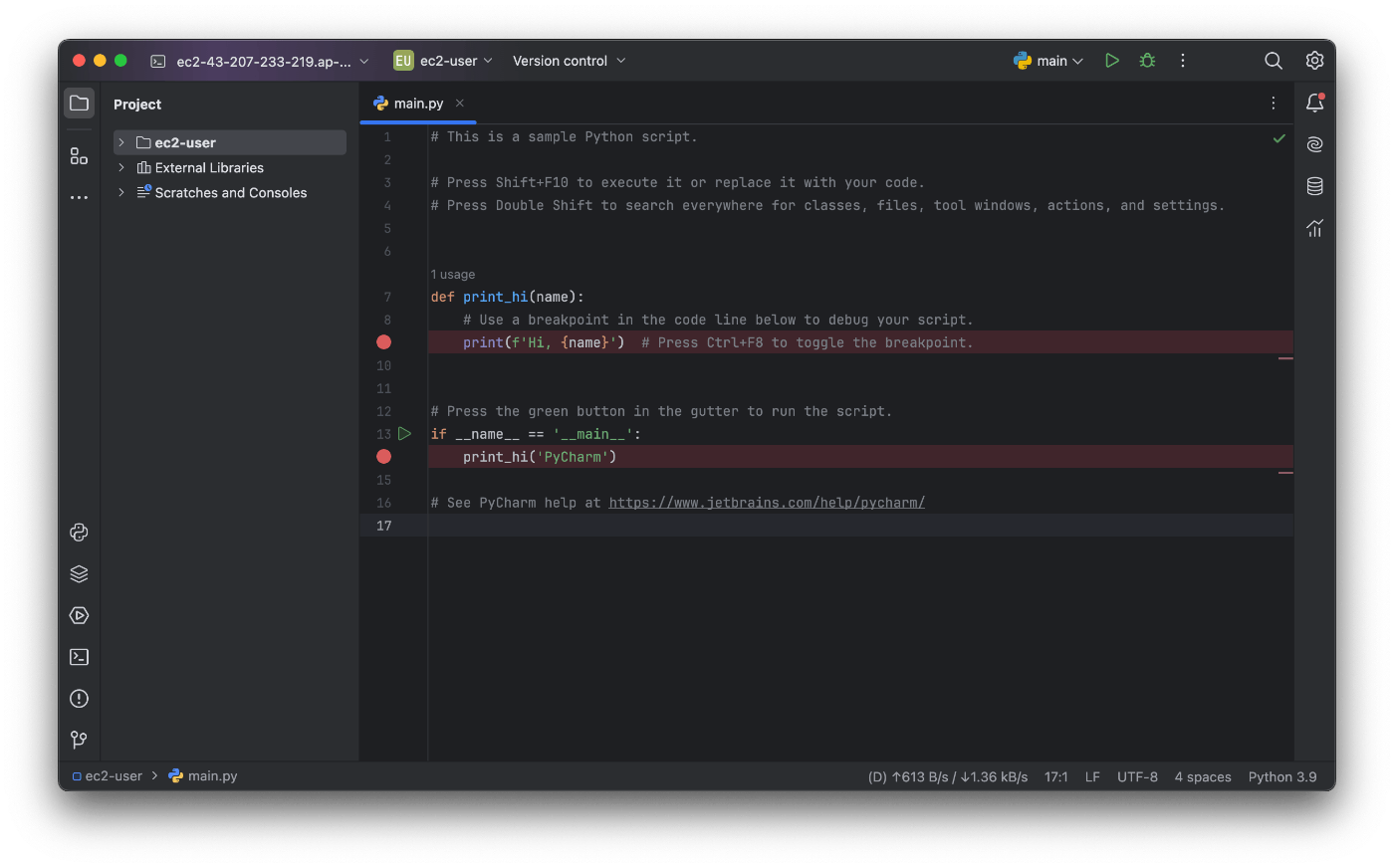Open remote host ec2-43-207-233-219 dropdown

click(x=260, y=61)
